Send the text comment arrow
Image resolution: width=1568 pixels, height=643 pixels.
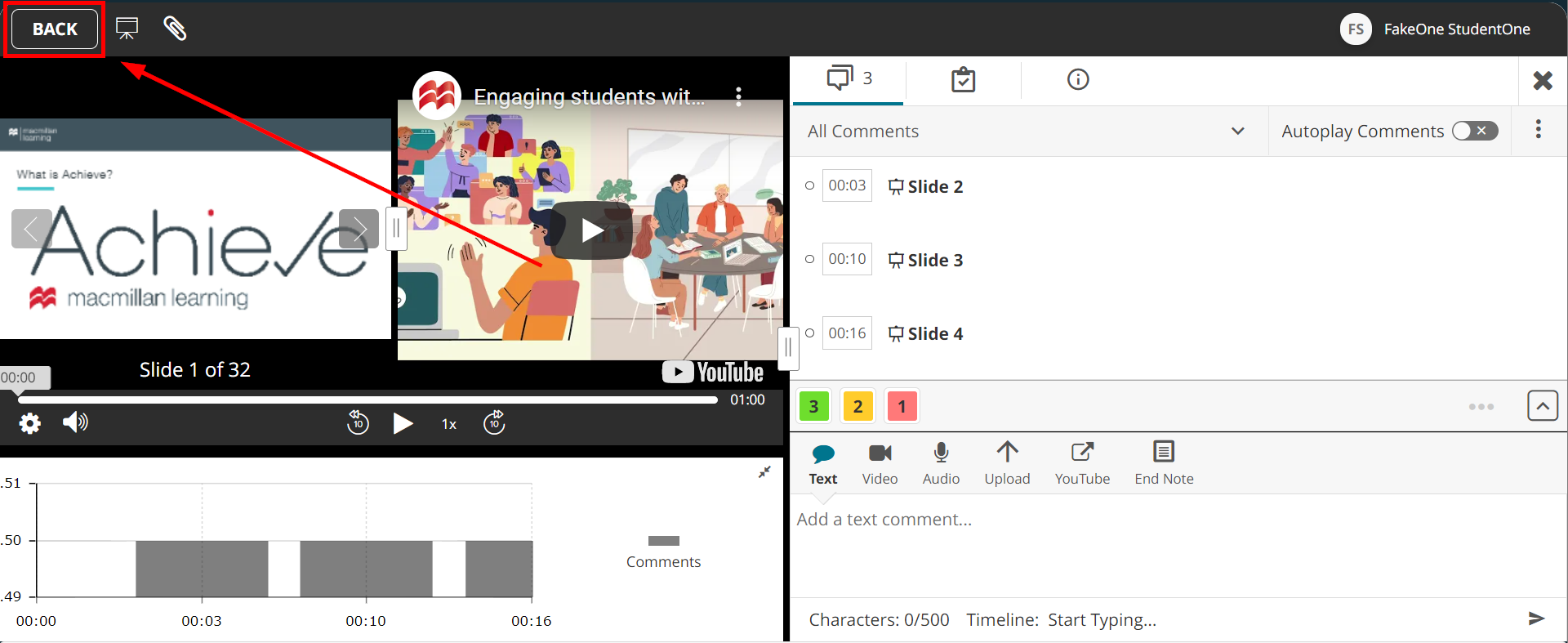pyautogui.click(x=1536, y=618)
